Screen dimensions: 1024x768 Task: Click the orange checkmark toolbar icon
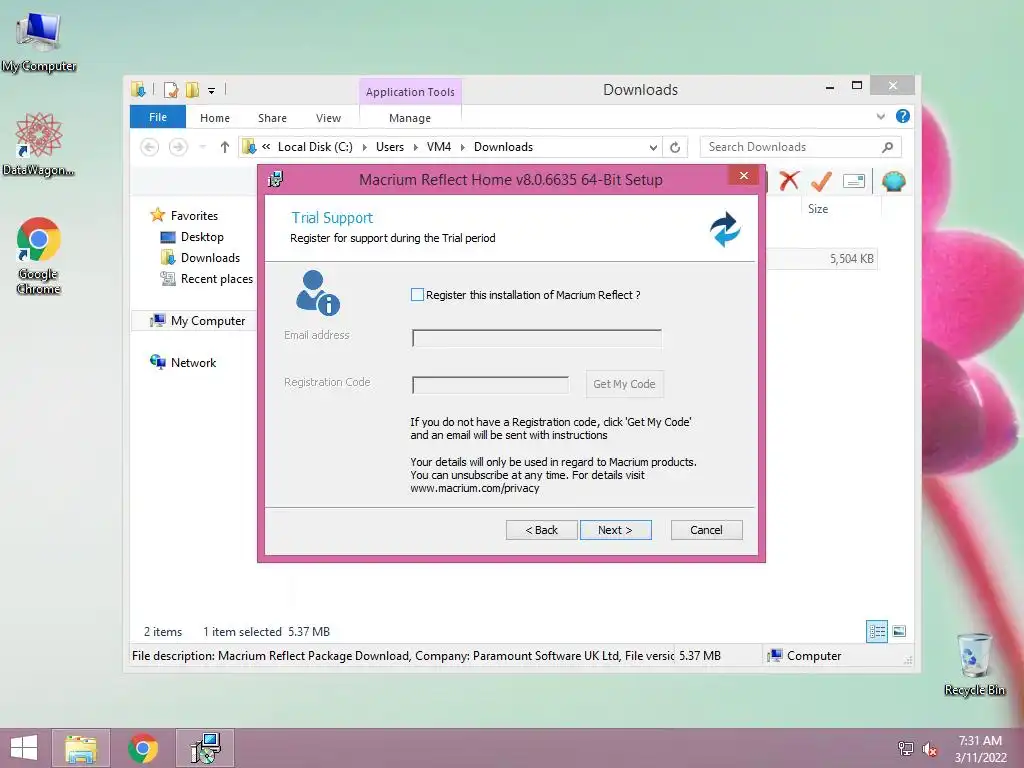(821, 181)
